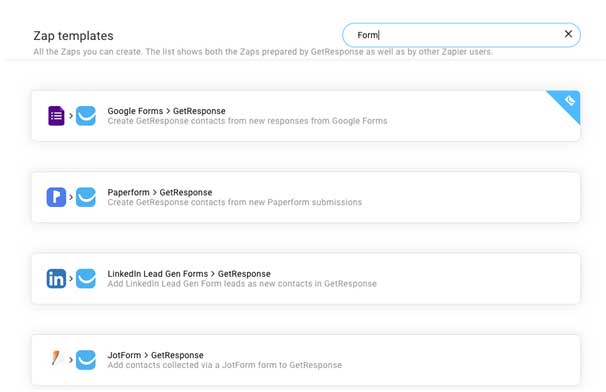Click the GetResponse icon in Paperform row
Viewport: 606px width, 392px height.
click(86, 197)
